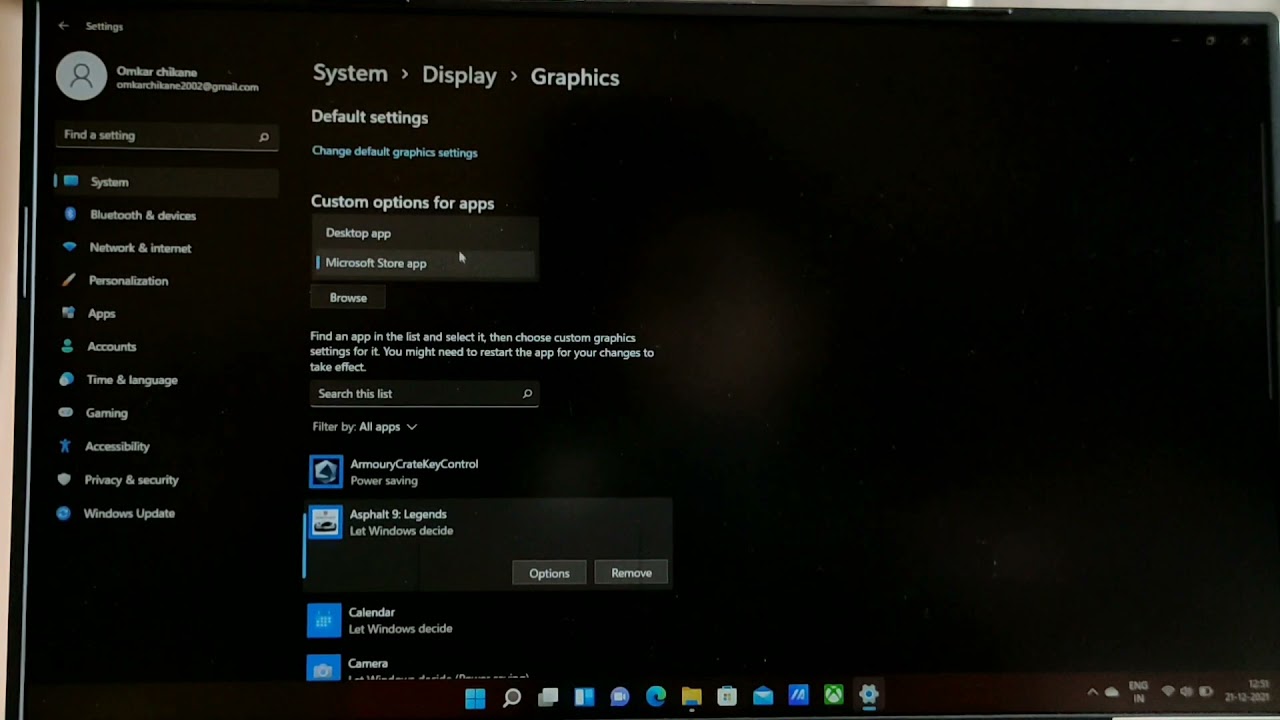Click the magnifier in Find a setting

(264, 137)
